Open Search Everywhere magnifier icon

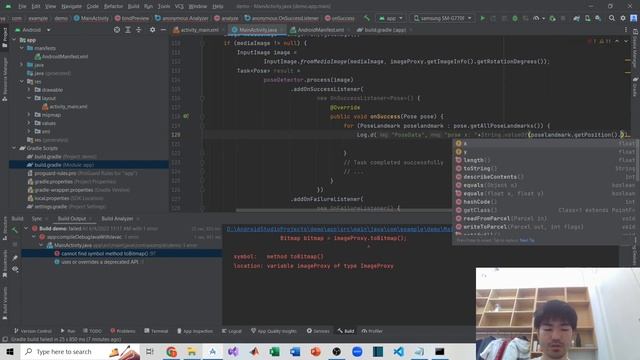(x=611, y=18)
